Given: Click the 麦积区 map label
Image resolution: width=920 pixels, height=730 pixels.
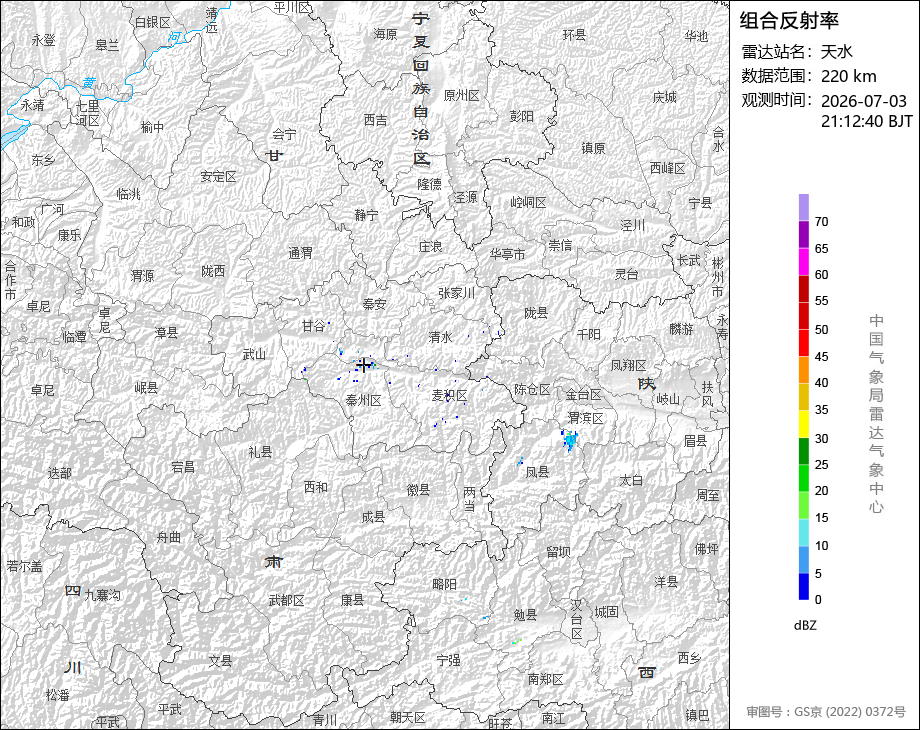Looking at the screenshot, I should [449, 396].
